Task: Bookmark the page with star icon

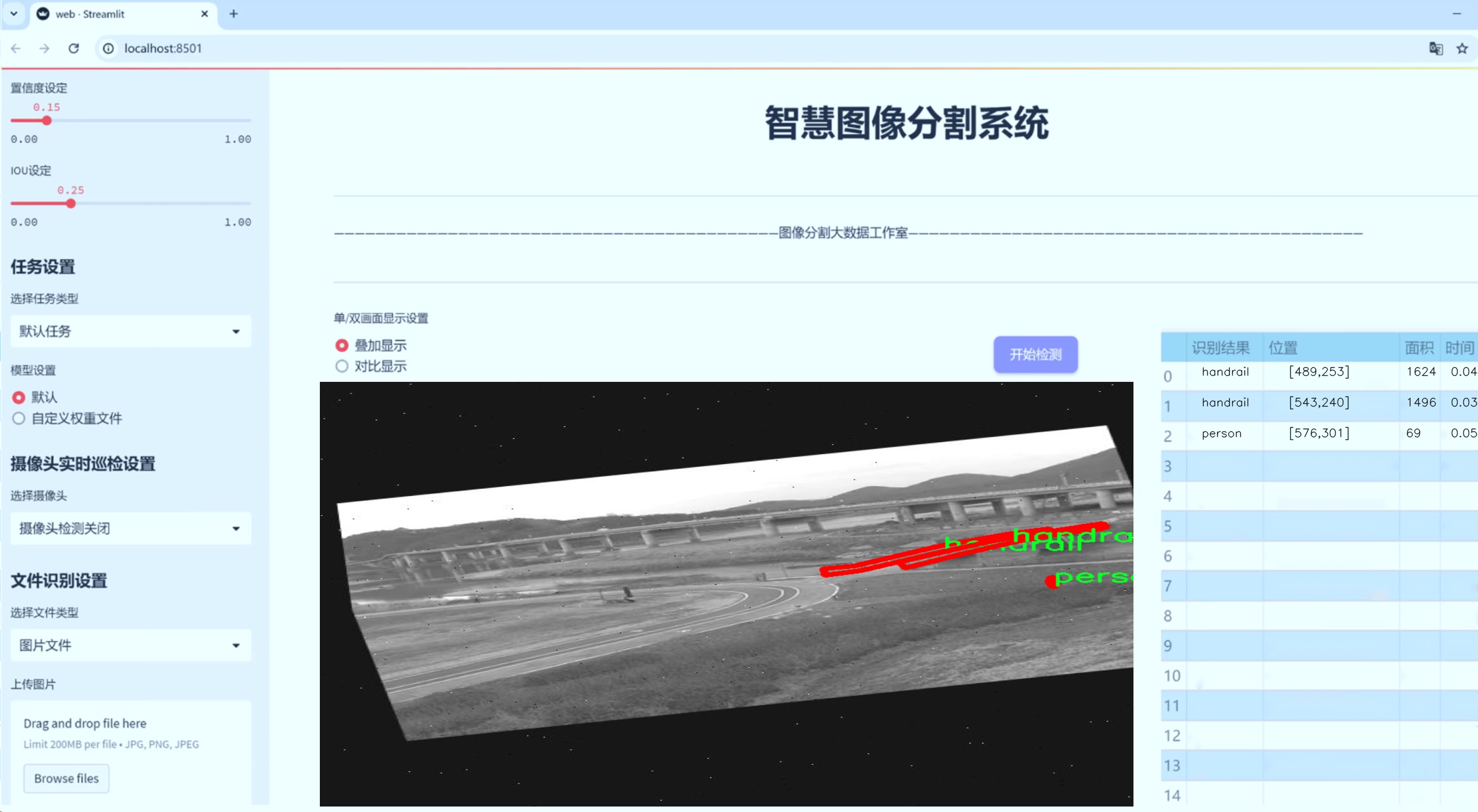Action: pos(1462,48)
